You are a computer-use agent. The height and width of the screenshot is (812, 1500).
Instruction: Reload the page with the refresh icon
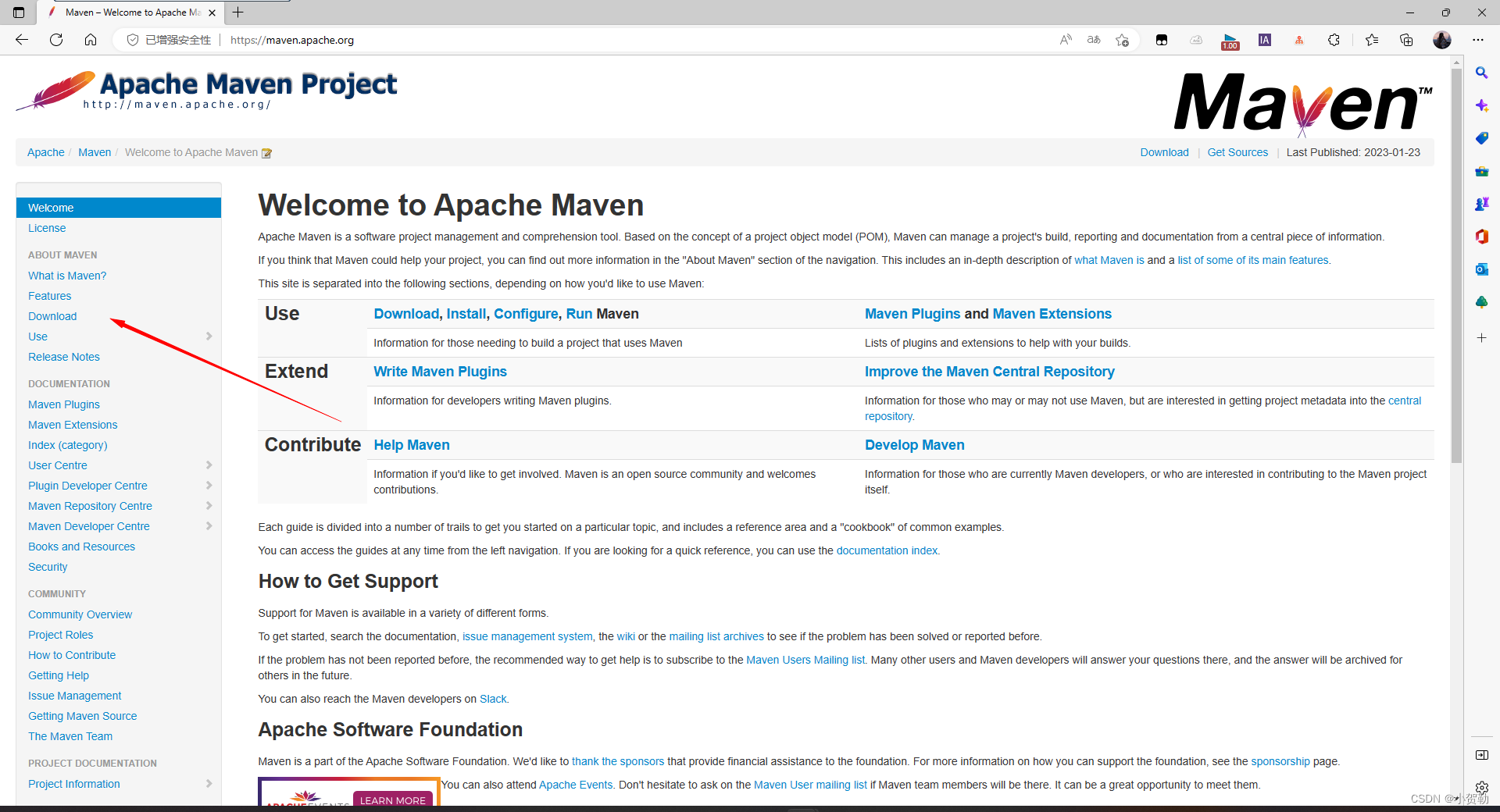56,40
